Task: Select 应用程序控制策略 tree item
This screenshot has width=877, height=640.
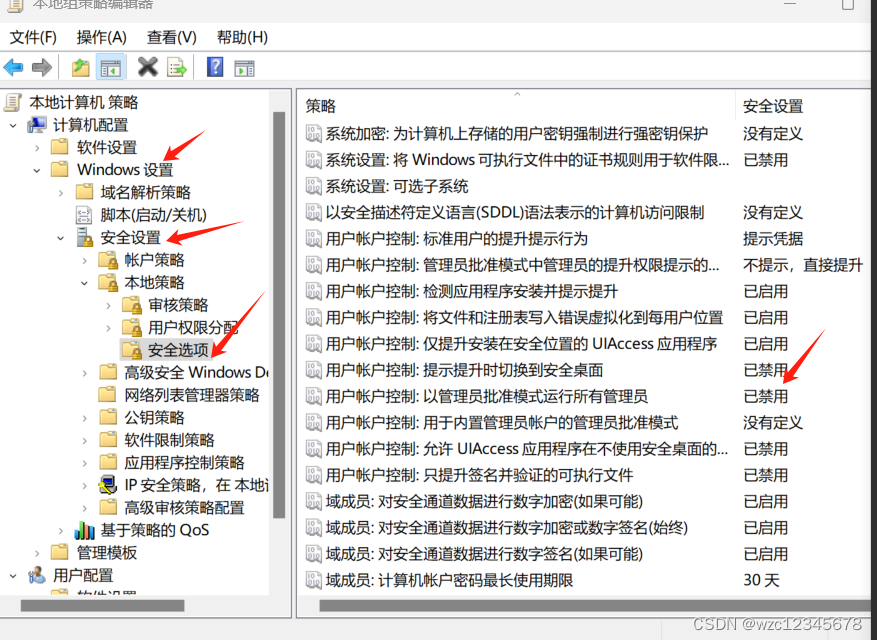Action: (184, 462)
